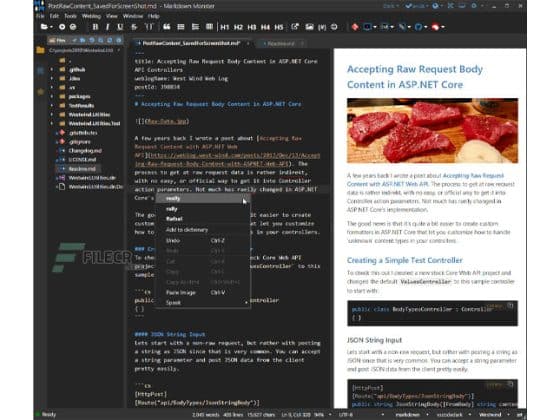Apply H1 heading button
Screen dimensions: 560x420
[225, 27]
